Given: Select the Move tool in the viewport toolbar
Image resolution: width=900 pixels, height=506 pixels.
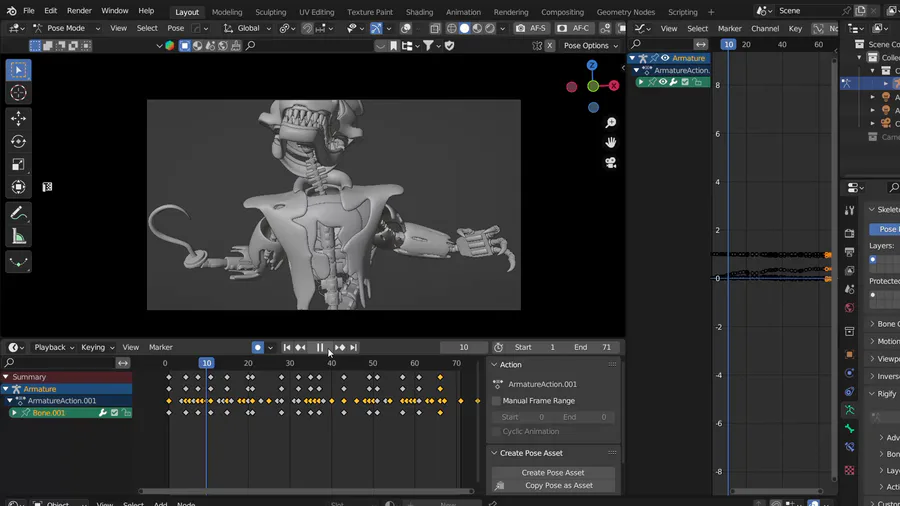Looking at the screenshot, I should [x=18, y=118].
